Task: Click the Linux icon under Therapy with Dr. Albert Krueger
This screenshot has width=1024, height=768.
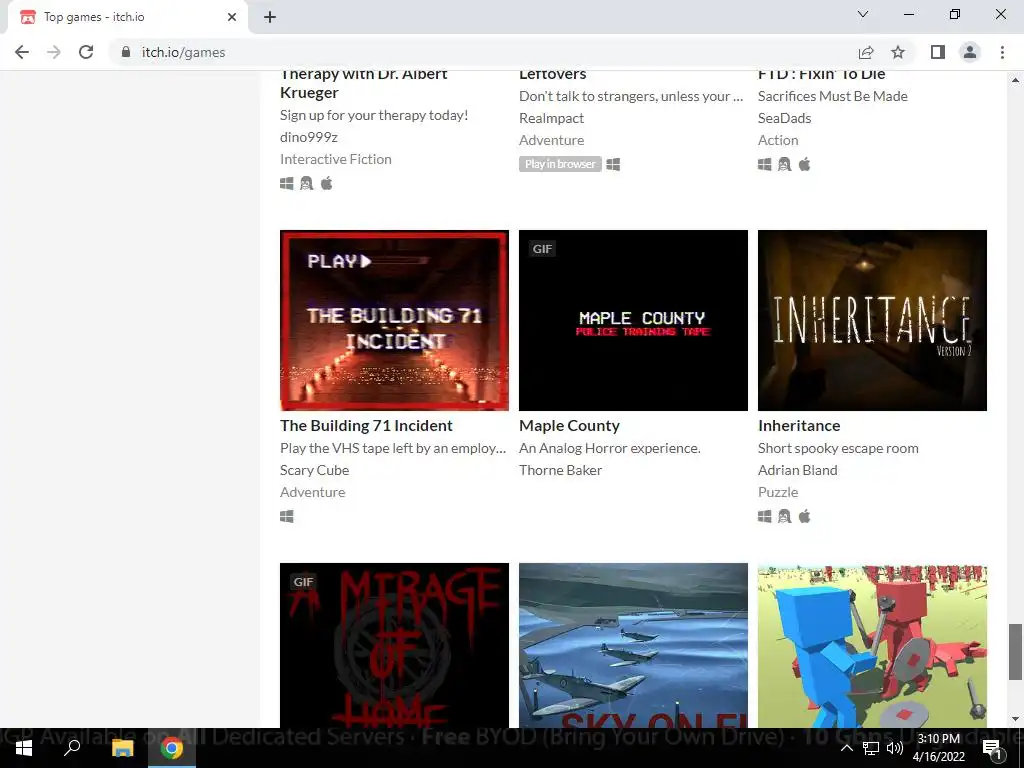Action: pyautogui.click(x=306, y=184)
